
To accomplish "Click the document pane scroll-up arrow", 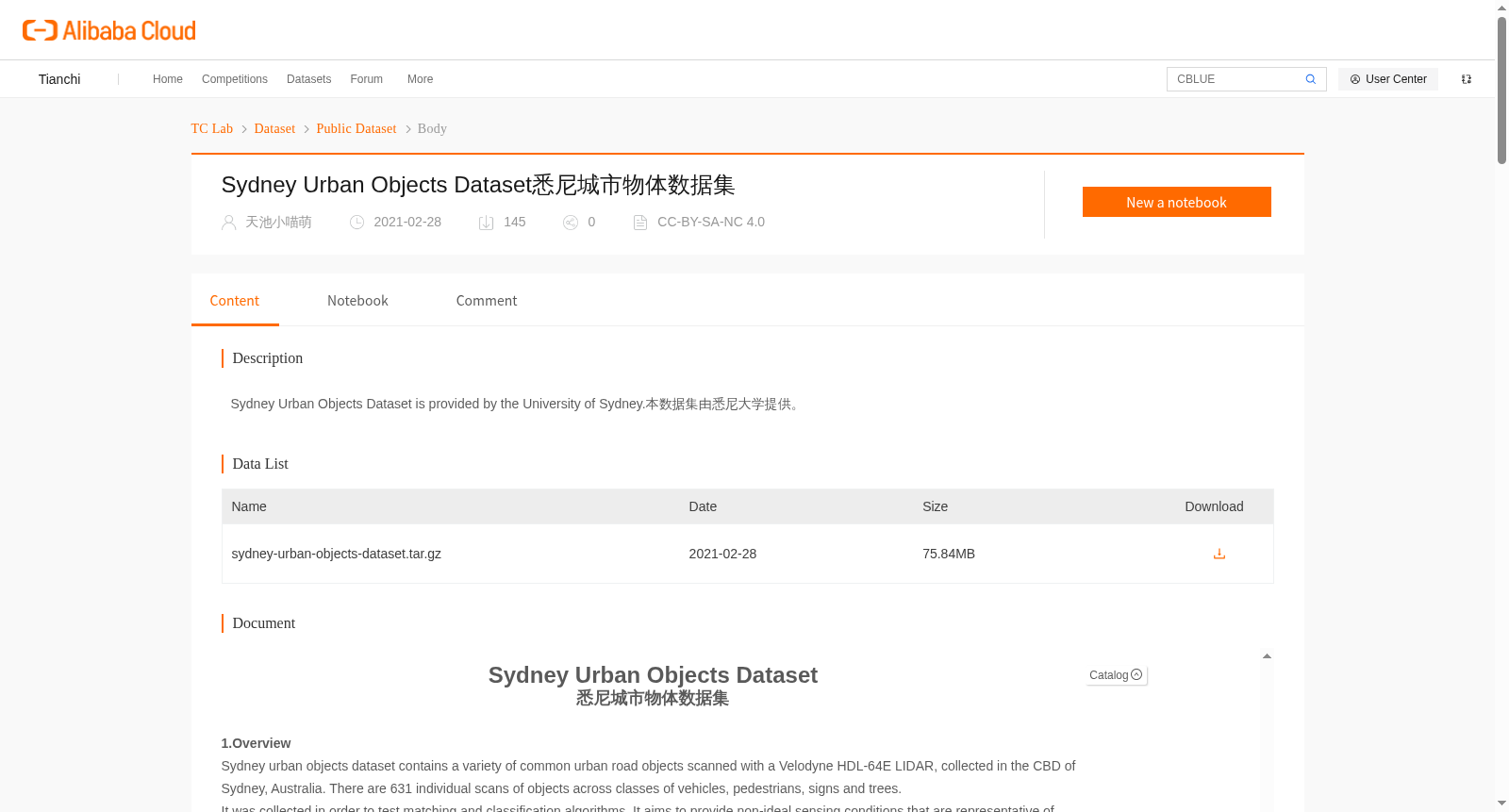I will tap(1267, 656).
